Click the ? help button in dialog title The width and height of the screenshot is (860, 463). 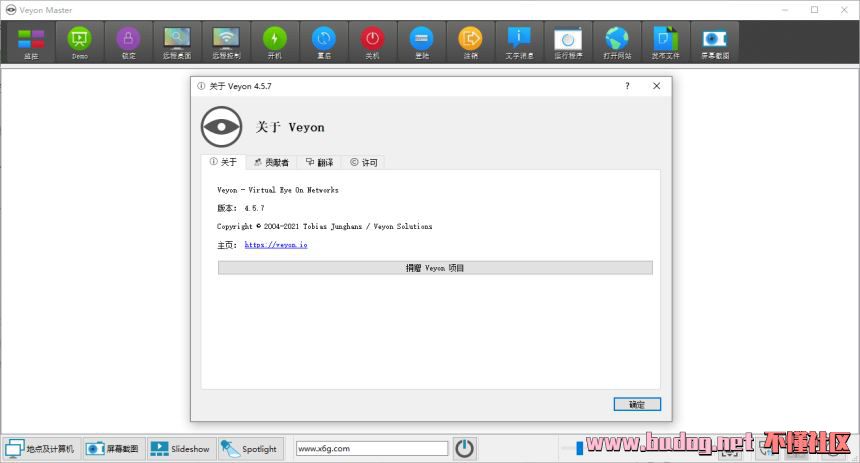(x=627, y=86)
